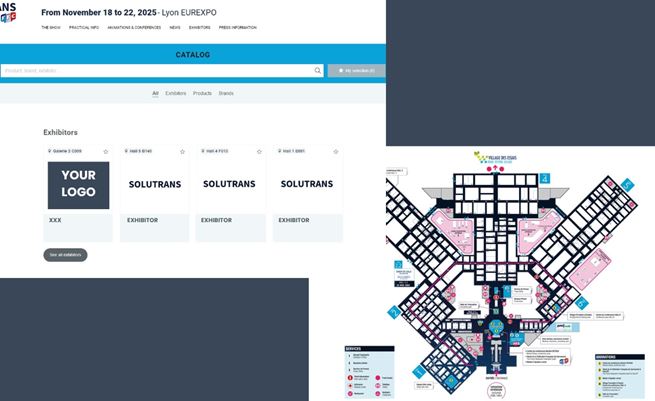655x401 pixels.
Task: Select the Products catalog filter tab
Action: 202,93
